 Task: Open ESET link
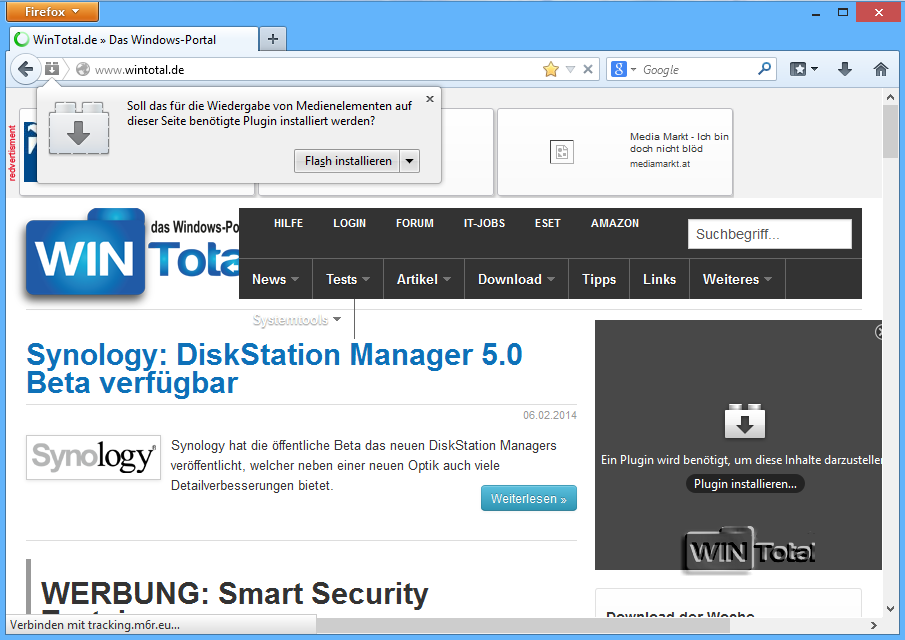[x=547, y=223]
